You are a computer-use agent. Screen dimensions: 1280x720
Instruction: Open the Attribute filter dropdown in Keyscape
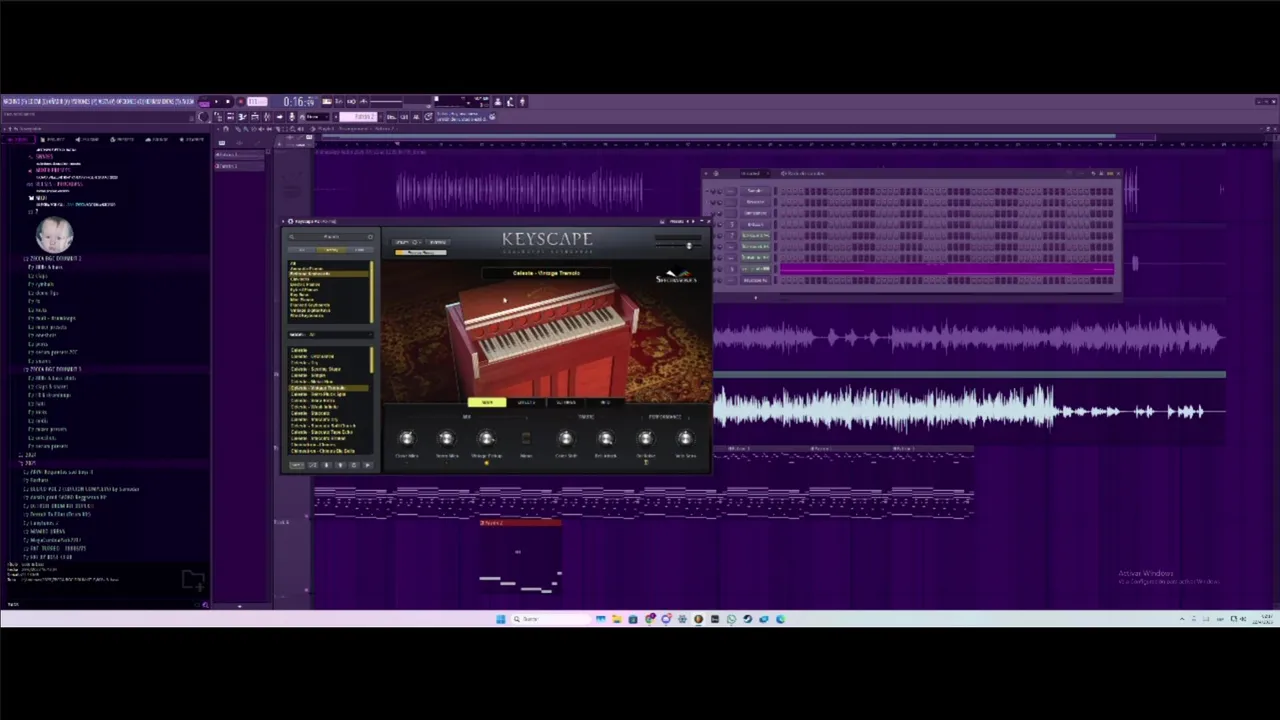click(331, 335)
